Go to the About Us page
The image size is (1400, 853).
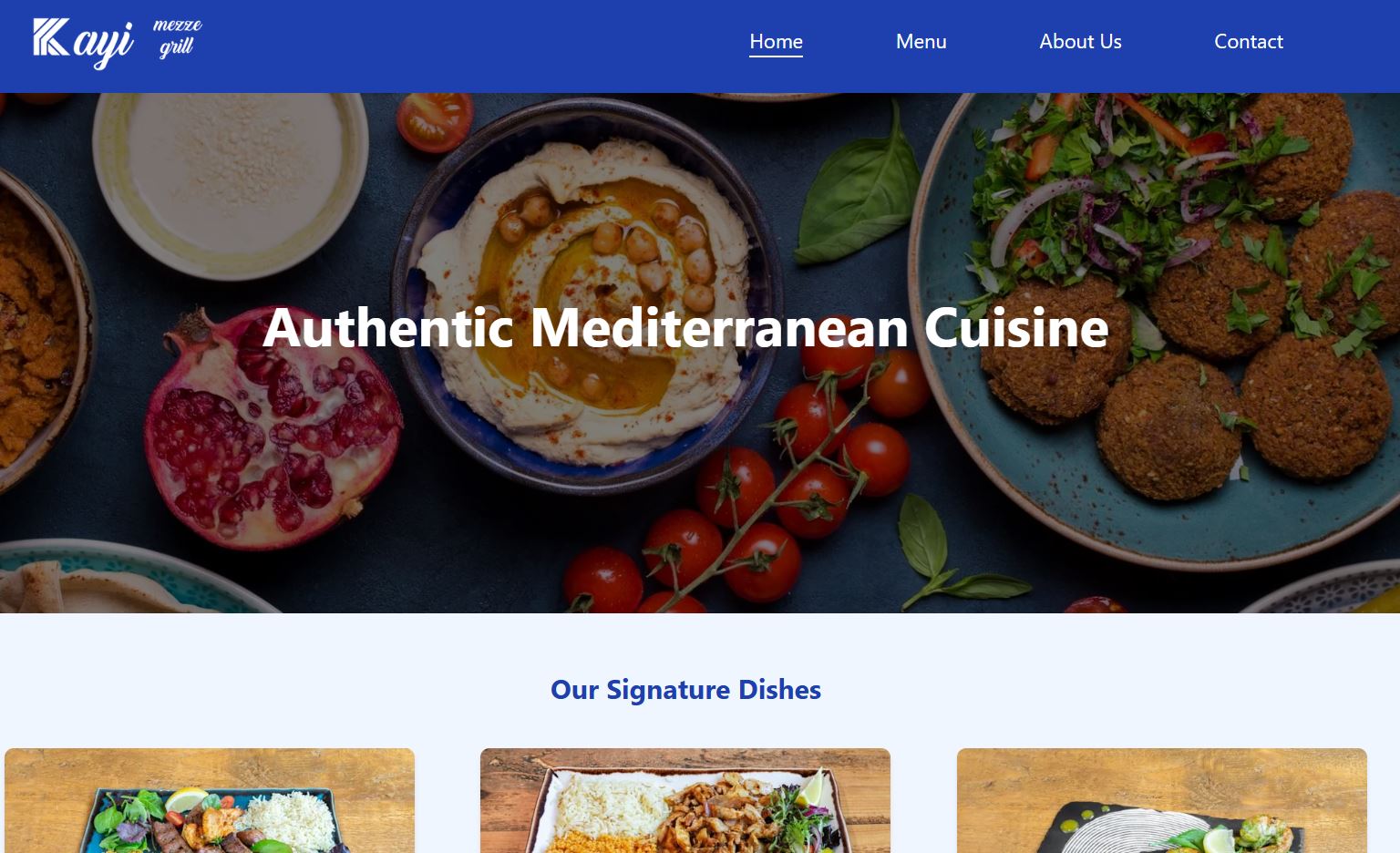pyautogui.click(x=1080, y=42)
